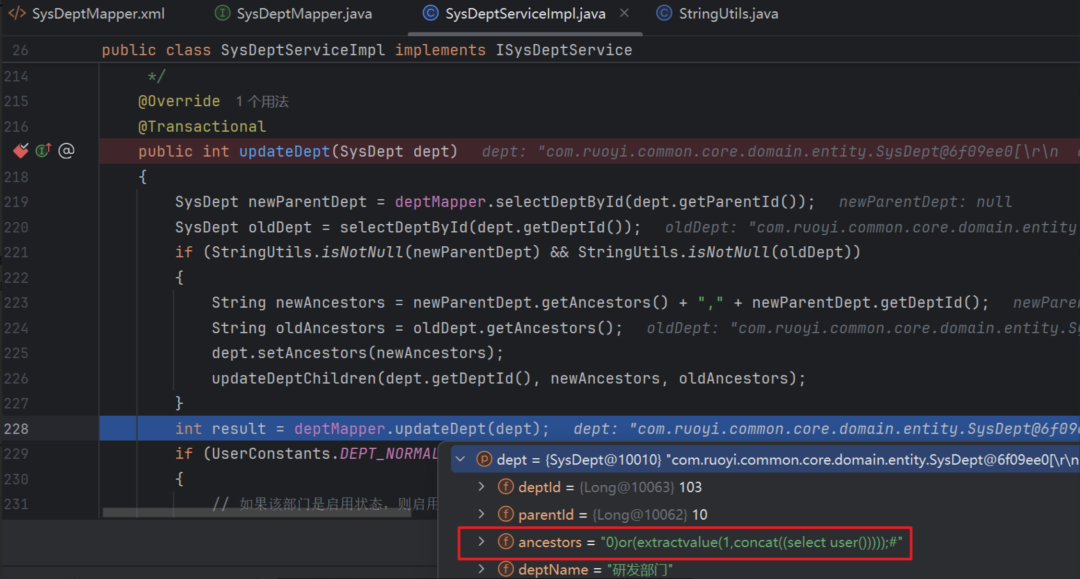Image resolution: width=1080 pixels, height=579 pixels.
Task: Click the field icon beside deptId
Action: pos(506,487)
